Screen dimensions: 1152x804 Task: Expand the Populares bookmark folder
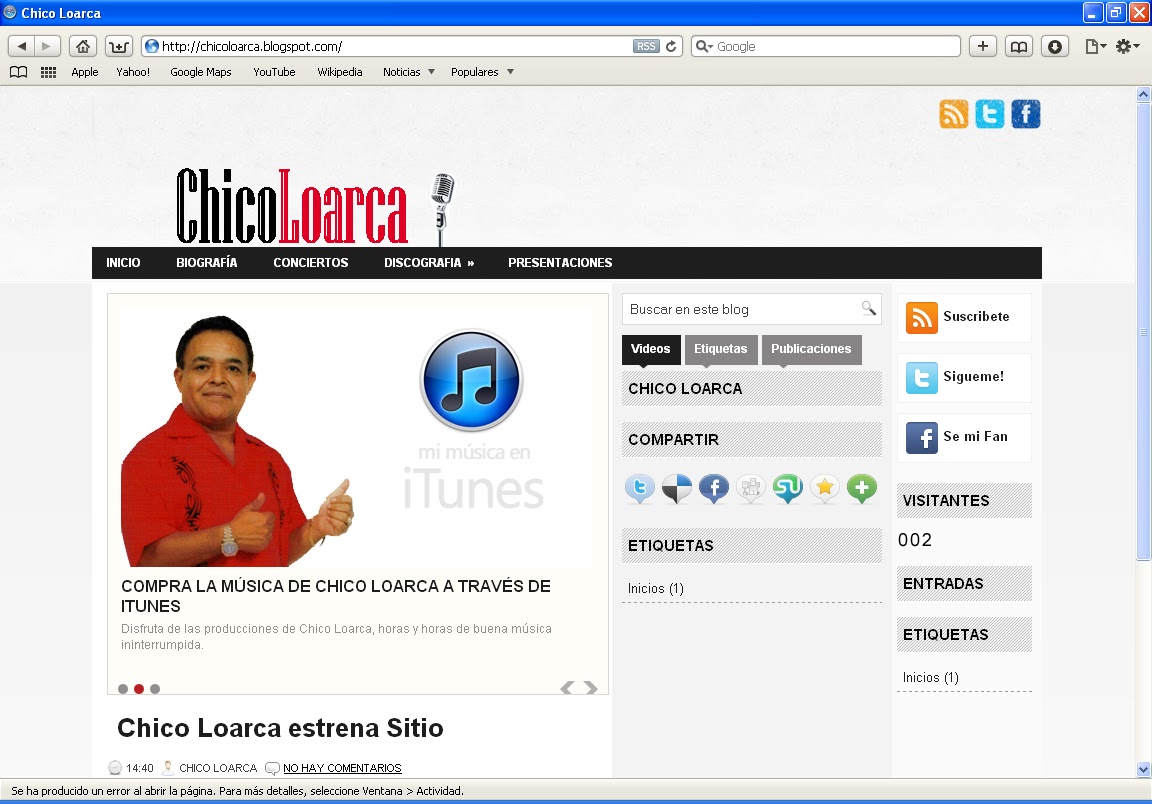pyautogui.click(x=482, y=72)
